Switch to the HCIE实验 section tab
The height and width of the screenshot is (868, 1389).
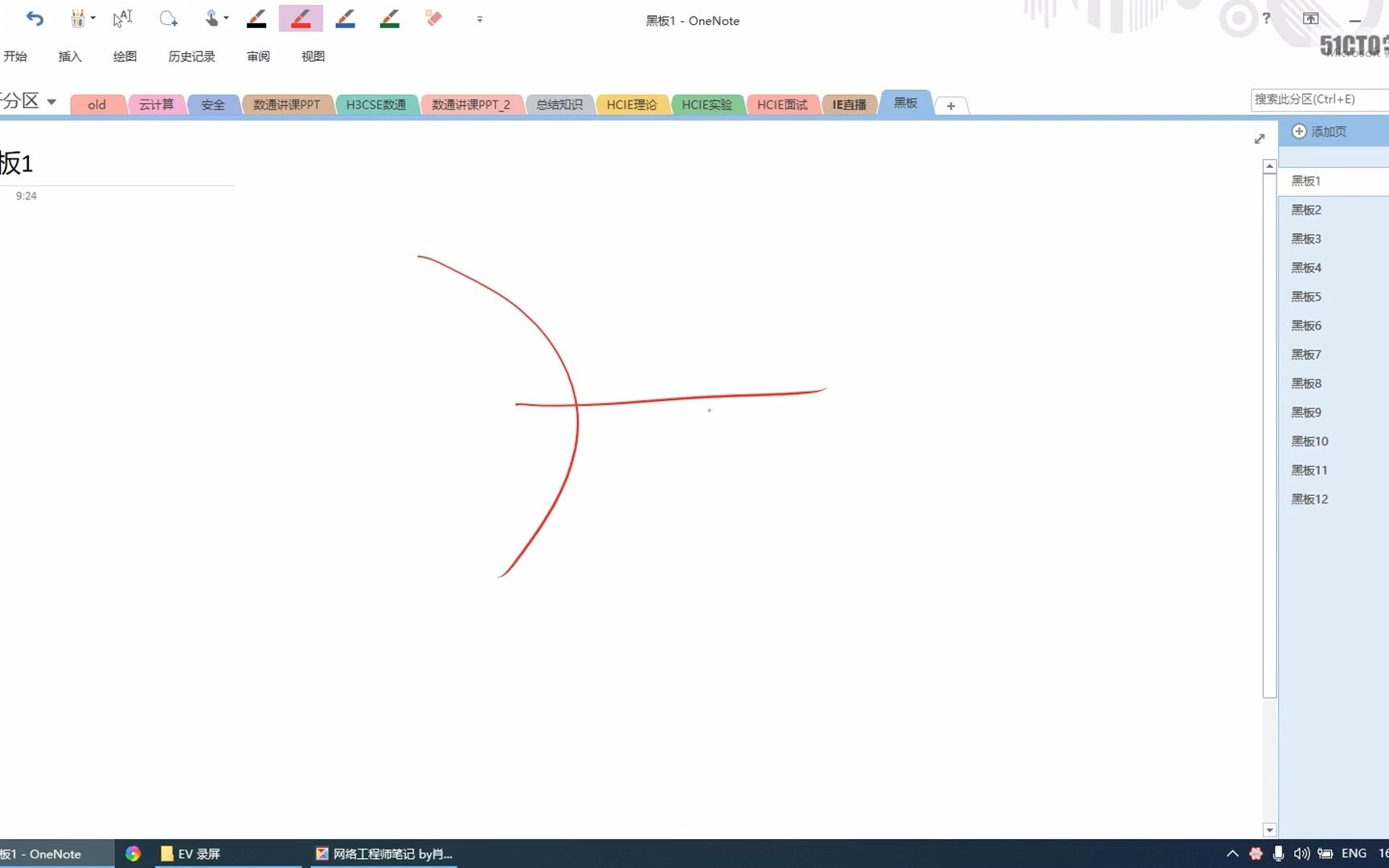(707, 104)
